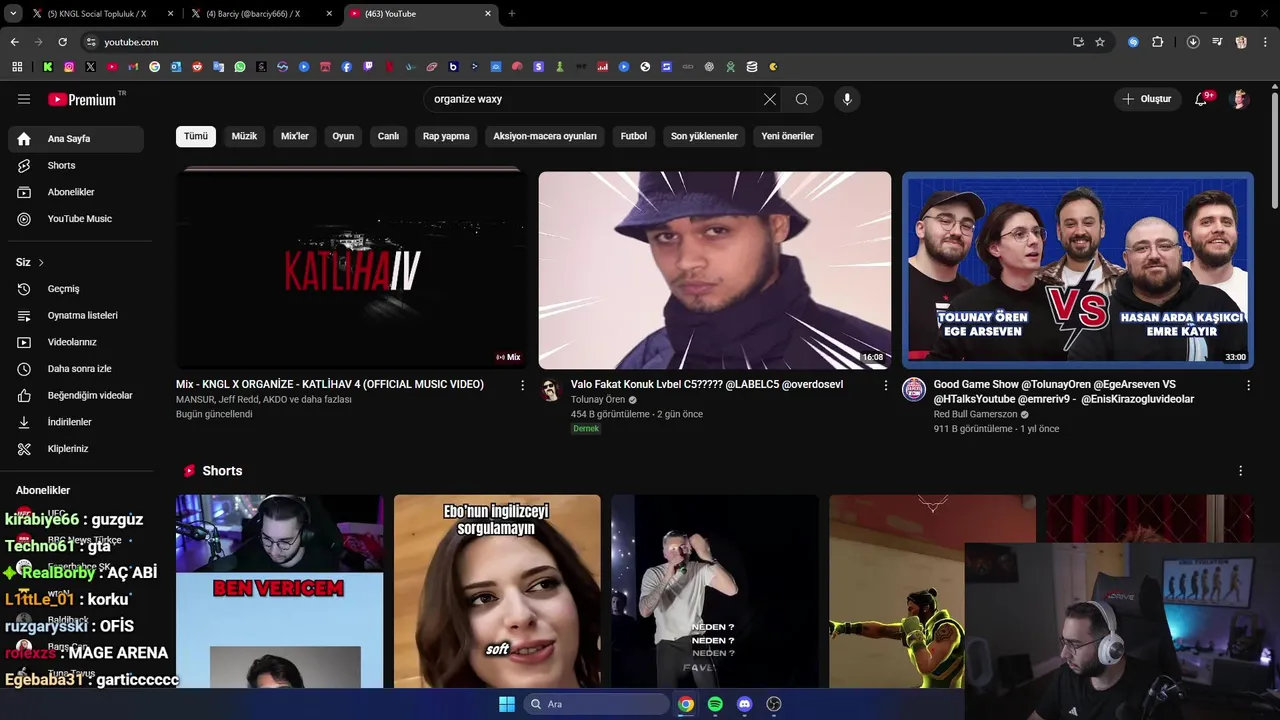Select the Oyun filter chip
Viewport: 1280px width, 720px height.
point(343,136)
